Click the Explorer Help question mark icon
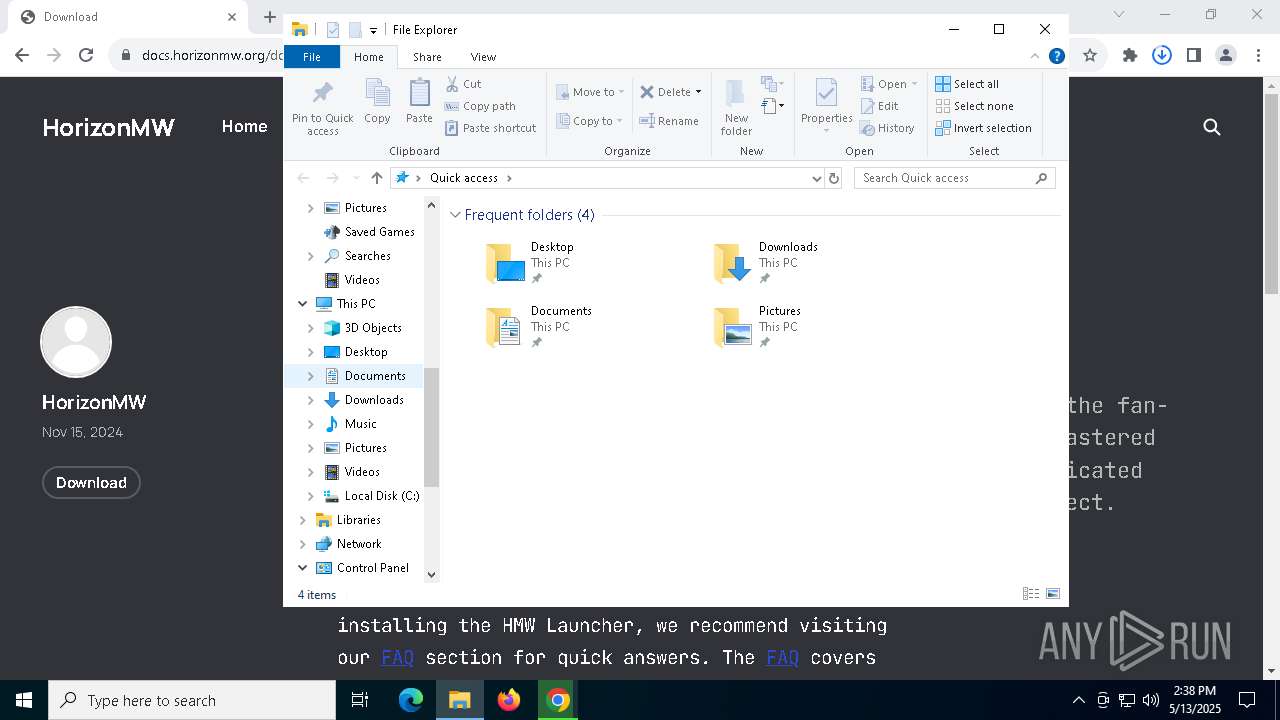Screen dimensions: 1280x720 pos(1056,57)
